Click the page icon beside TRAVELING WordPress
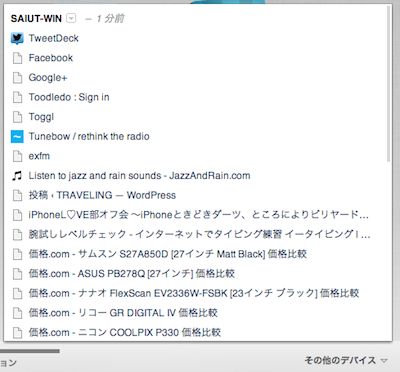The height and width of the screenshot is (372, 400). click(x=17, y=195)
